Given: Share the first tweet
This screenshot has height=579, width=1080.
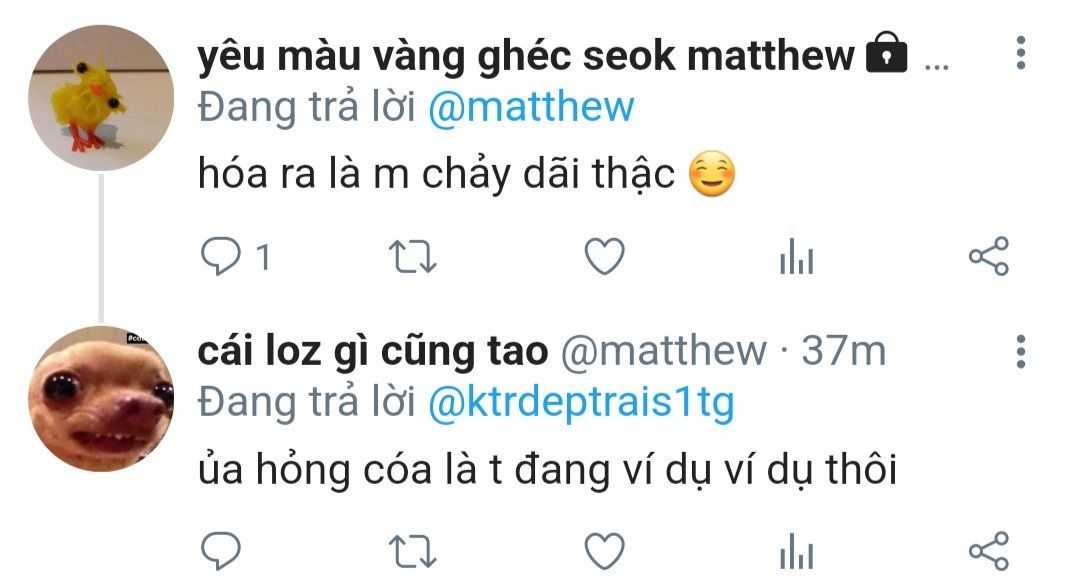Looking at the screenshot, I should 989,256.
